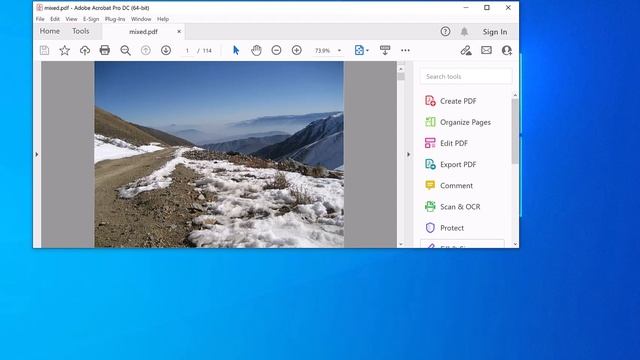Send the file by email
640x360 pixels.
click(486, 50)
